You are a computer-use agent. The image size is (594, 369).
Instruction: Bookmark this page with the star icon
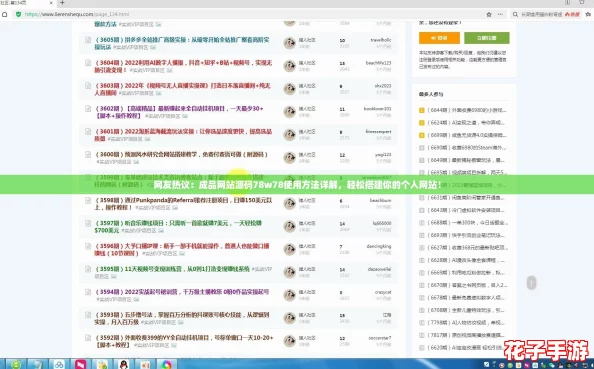(x=489, y=14)
